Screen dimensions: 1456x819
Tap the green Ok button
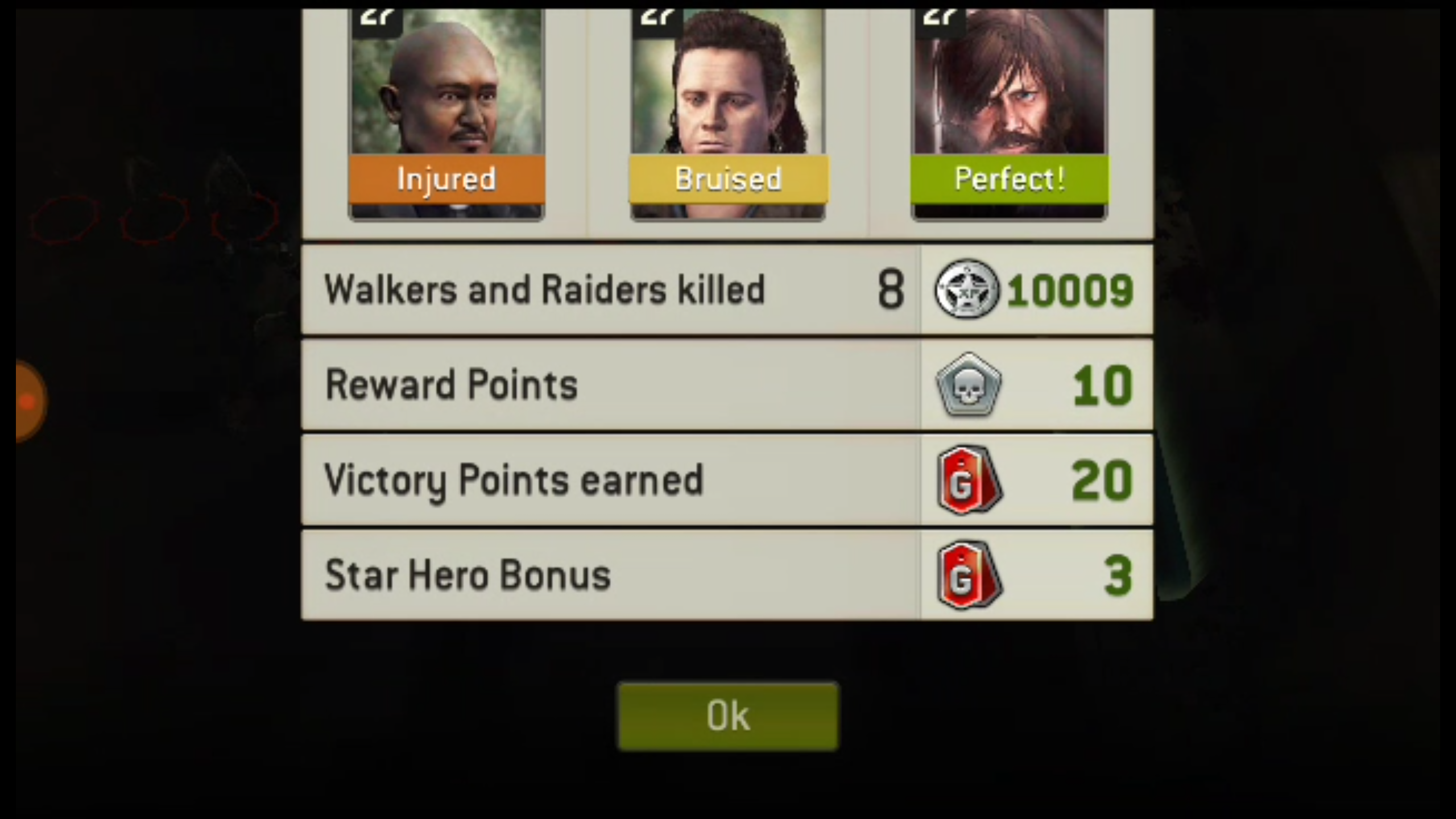point(728,716)
